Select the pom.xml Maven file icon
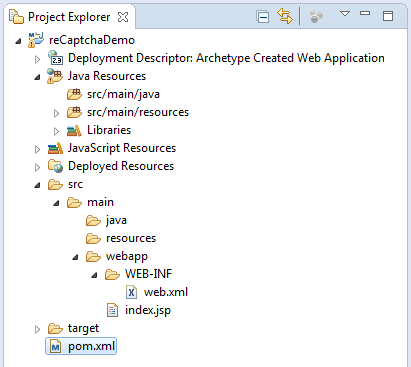 click(x=55, y=347)
